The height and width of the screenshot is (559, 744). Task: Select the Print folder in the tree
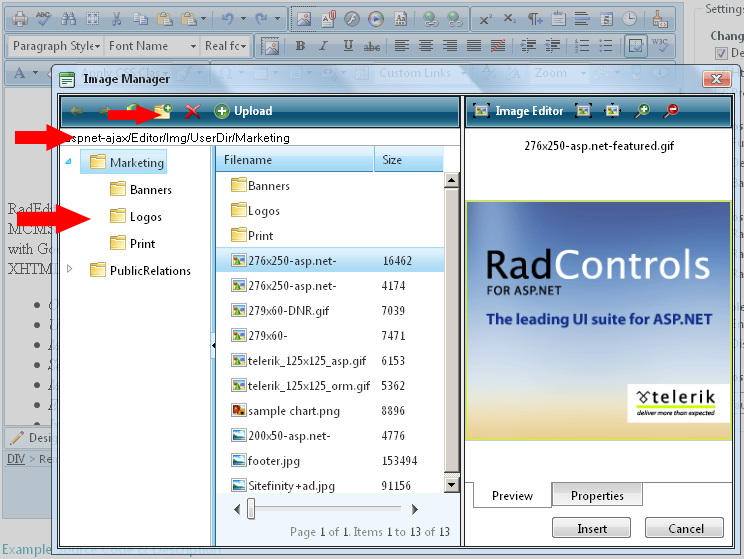[x=133, y=243]
